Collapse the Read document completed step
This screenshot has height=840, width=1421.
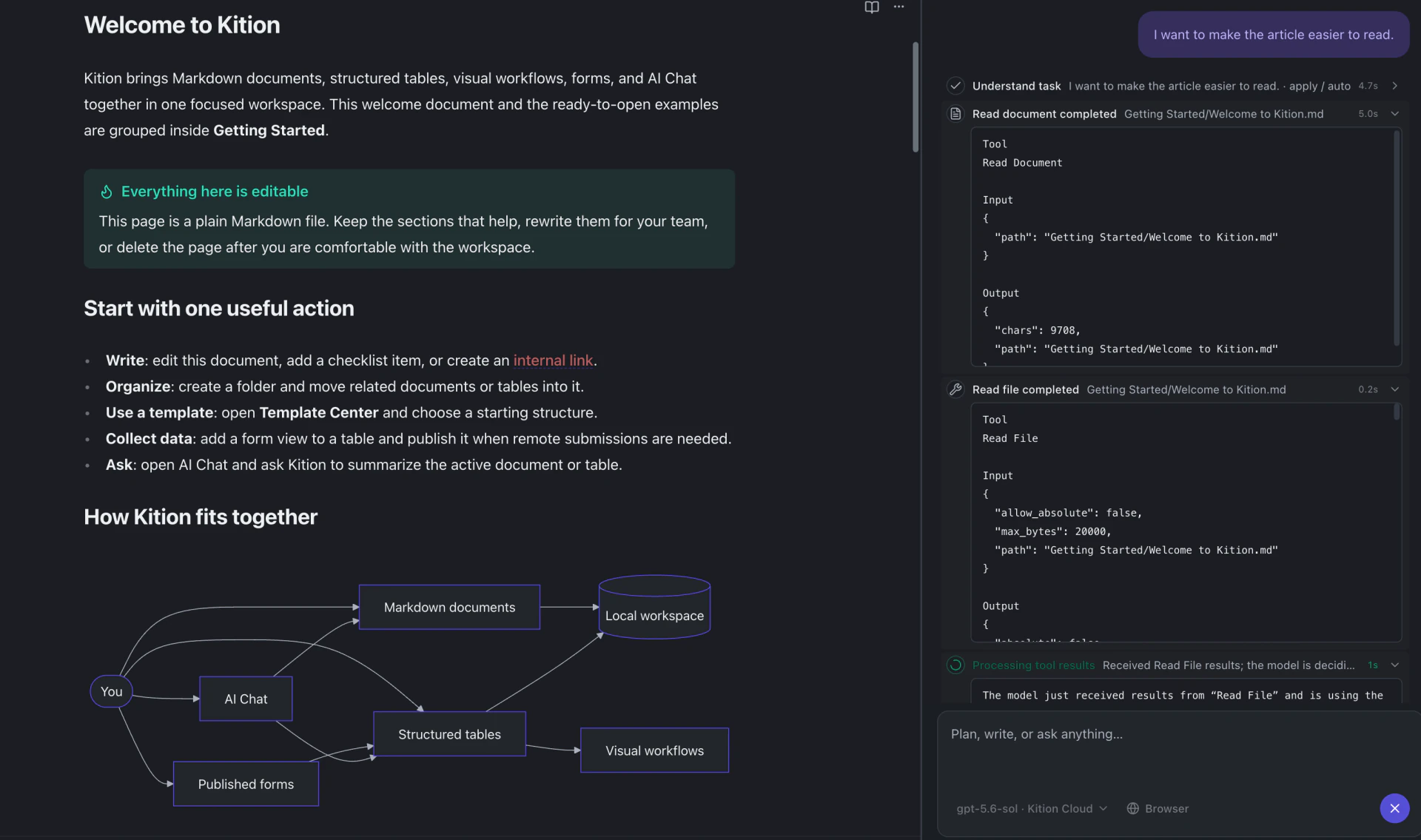(x=1395, y=114)
